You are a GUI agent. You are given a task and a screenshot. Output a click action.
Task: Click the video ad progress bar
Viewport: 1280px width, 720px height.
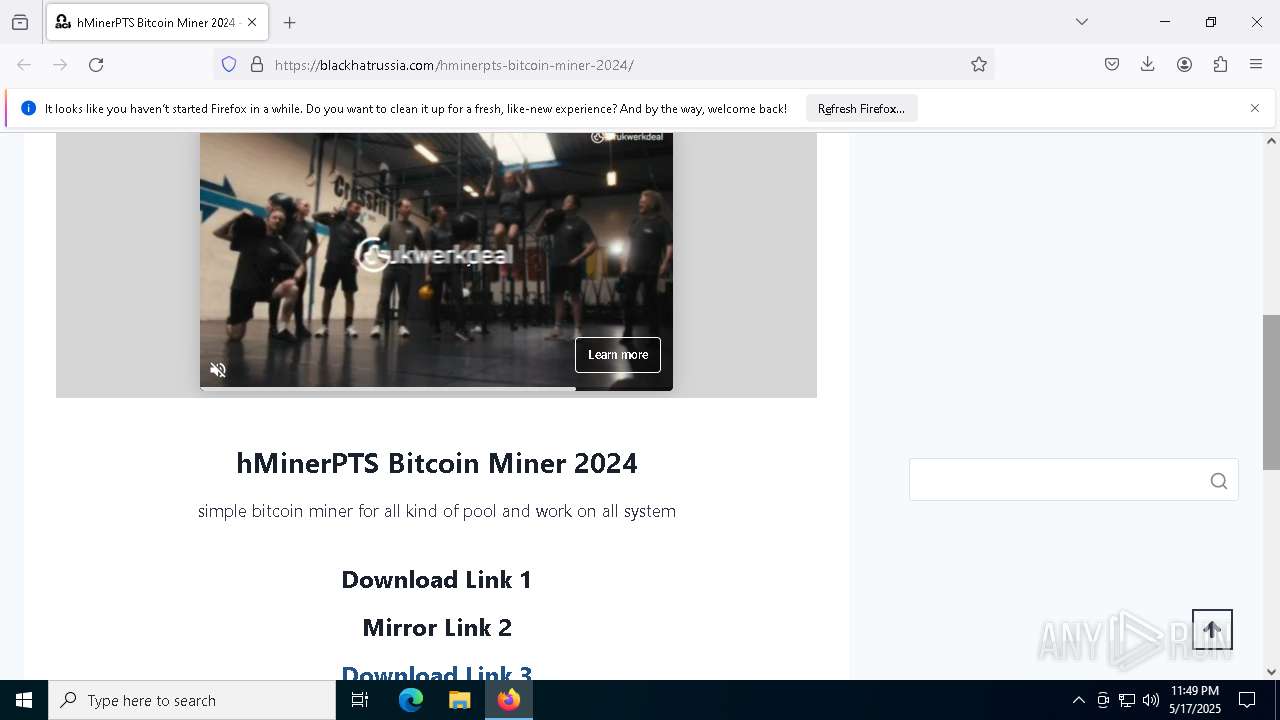coord(436,388)
